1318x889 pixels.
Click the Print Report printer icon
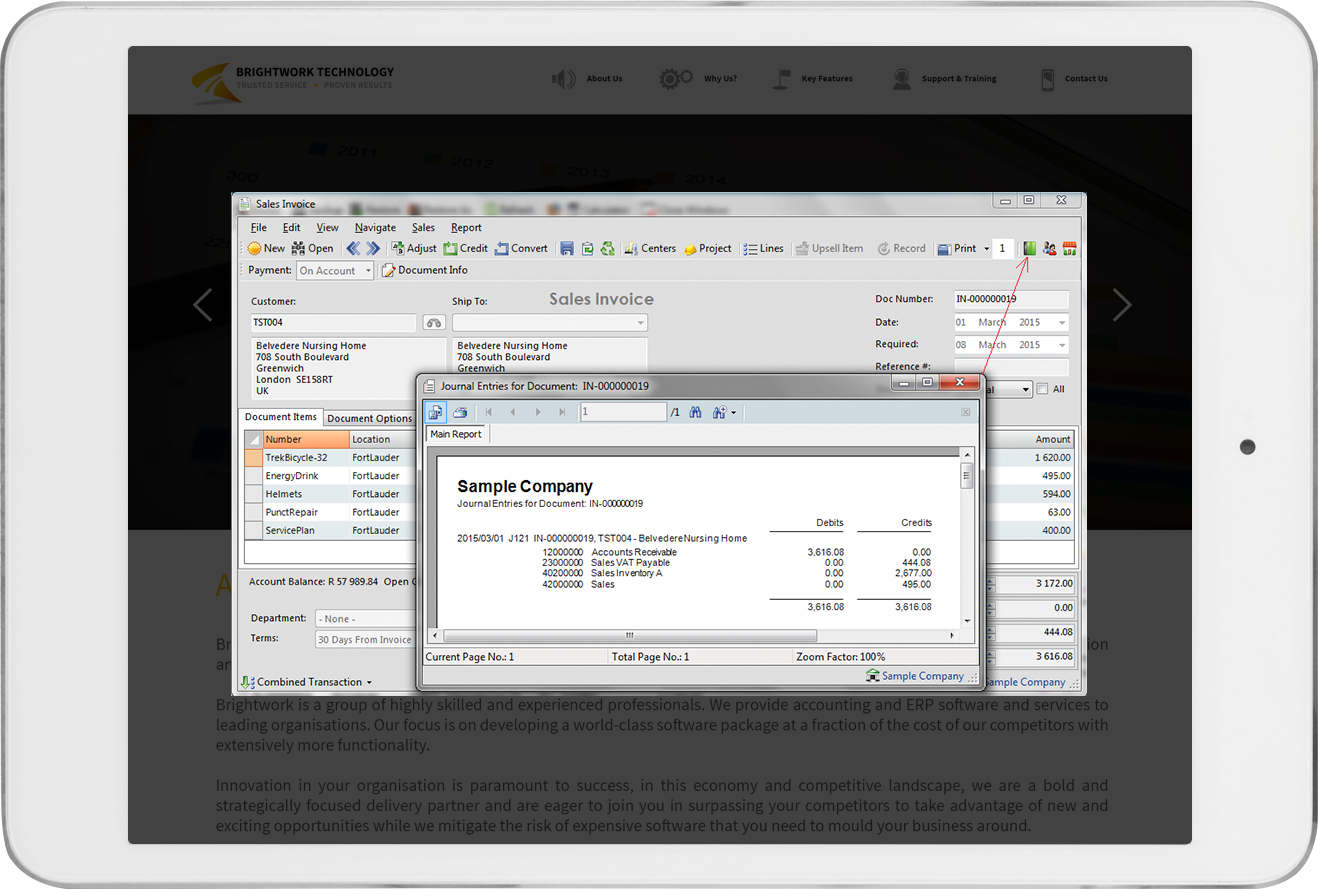(460, 412)
